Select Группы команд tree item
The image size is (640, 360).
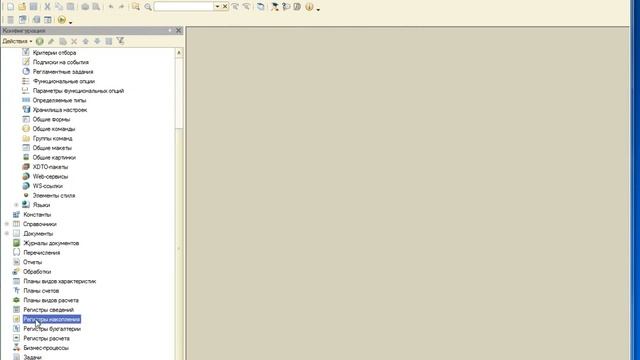52,138
